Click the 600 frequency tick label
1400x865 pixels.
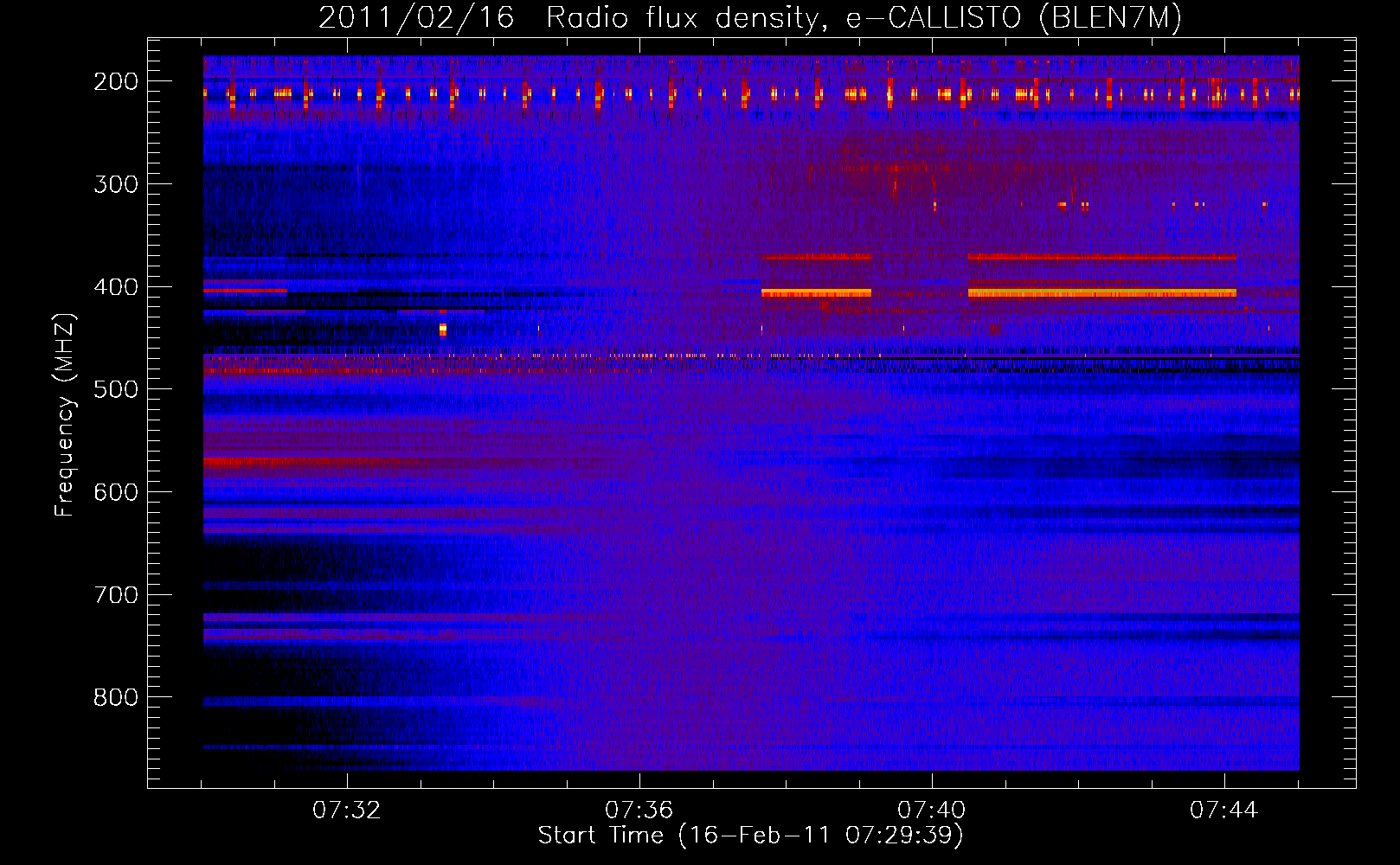click(116, 492)
